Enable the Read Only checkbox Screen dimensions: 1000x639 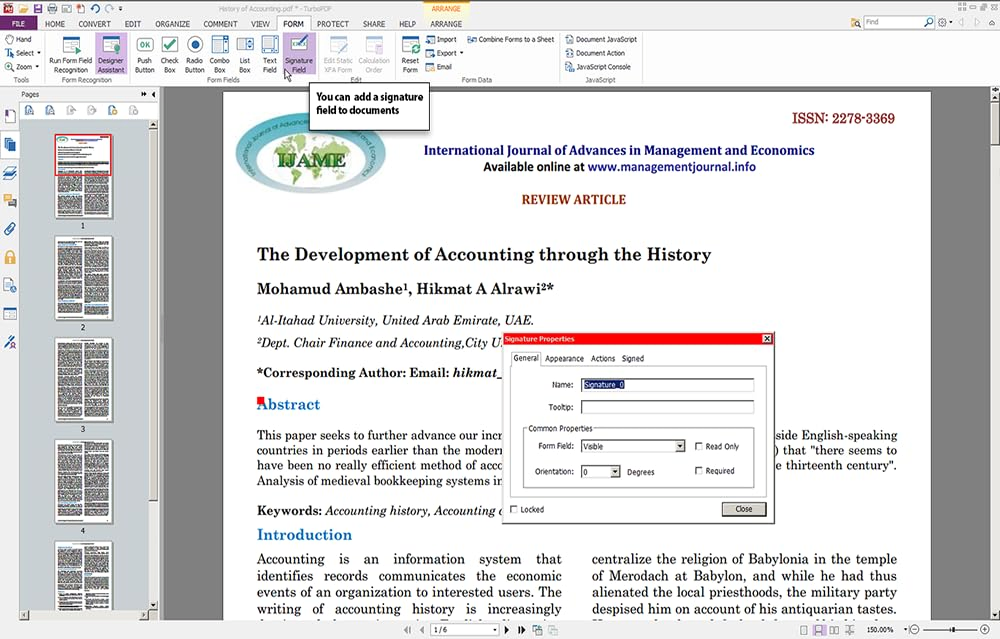(x=701, y=446)
